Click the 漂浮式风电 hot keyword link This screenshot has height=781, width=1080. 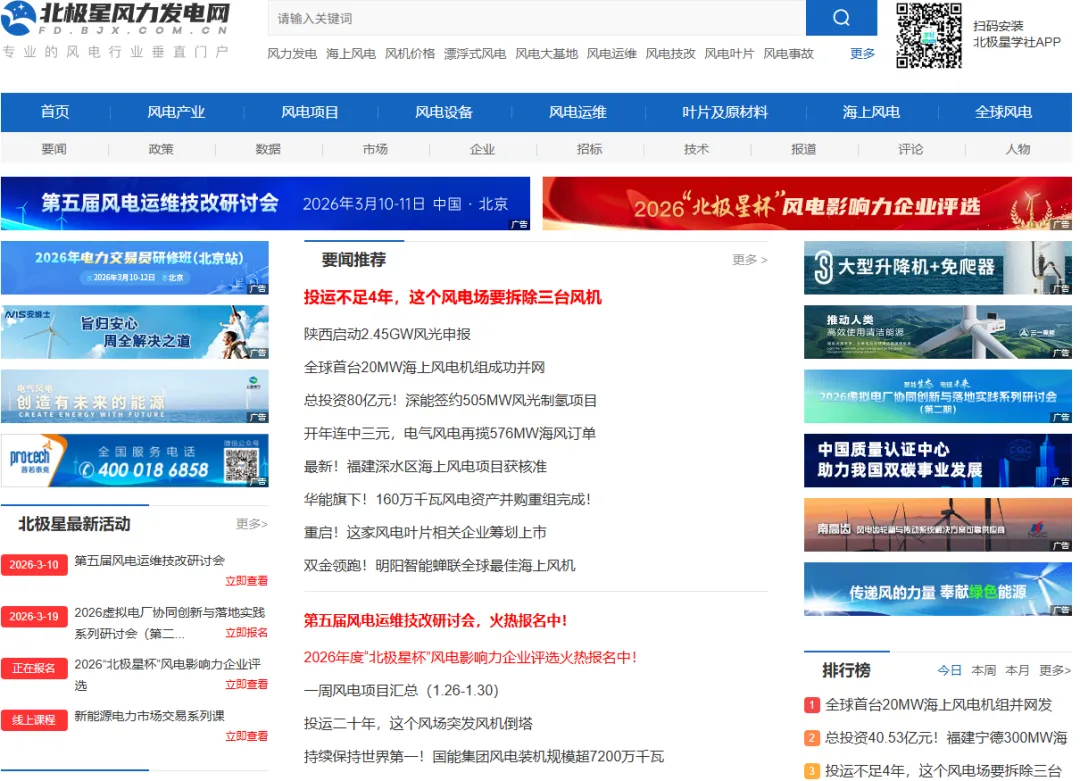[475, 54]
